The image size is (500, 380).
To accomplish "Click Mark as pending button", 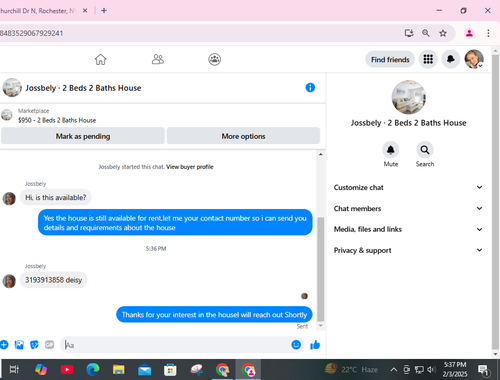I will click(x=83, y=136).
